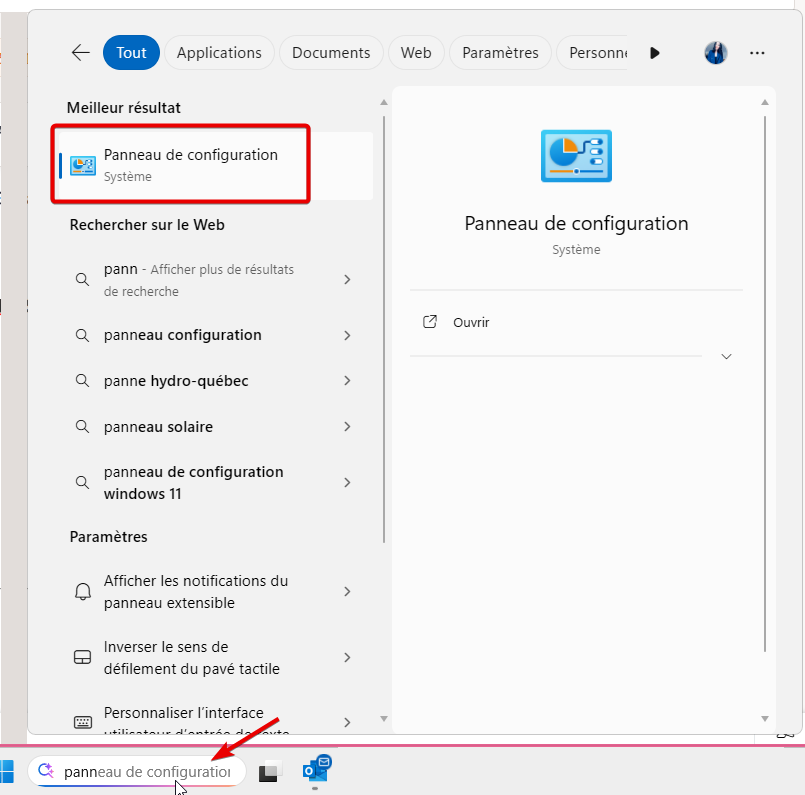Switch to the Personnes tab
The image size is (805, 795).
592,52
